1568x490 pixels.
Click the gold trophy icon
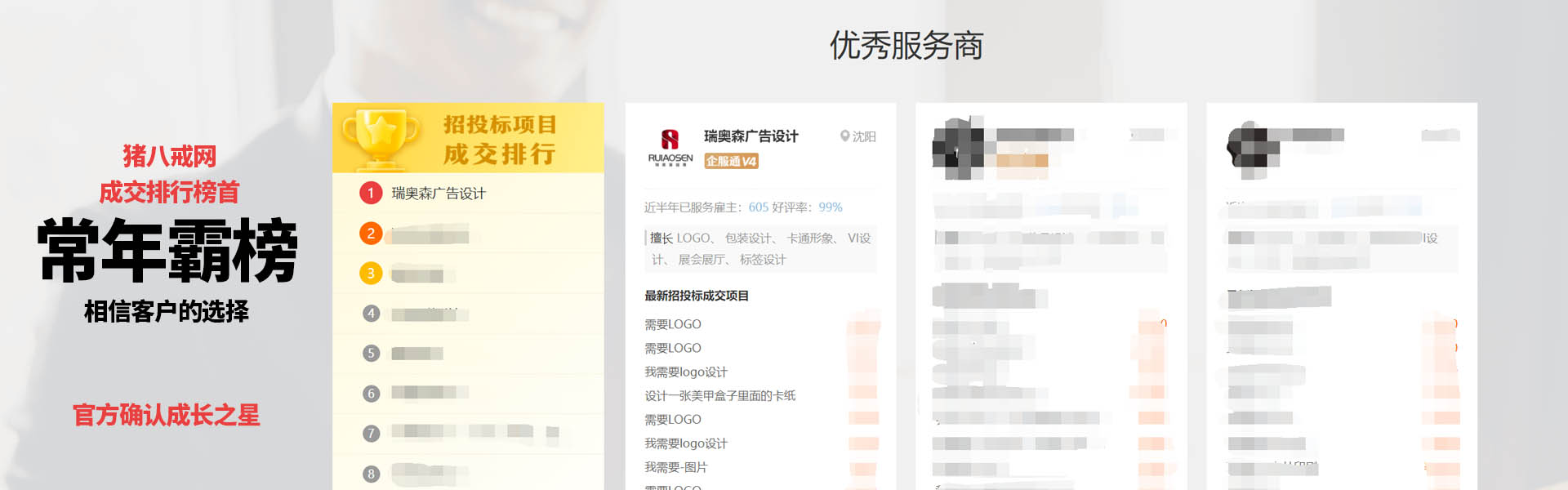[x=380, y=139]
